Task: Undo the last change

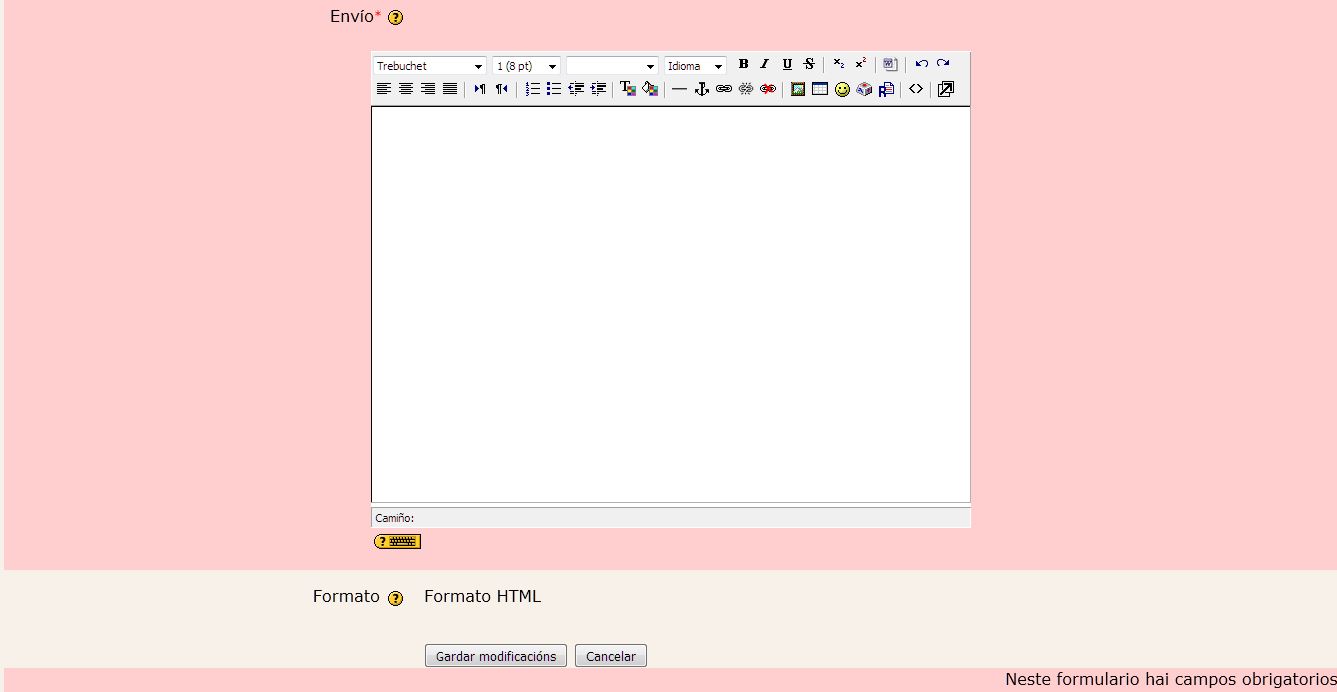Action: (922, 63)
